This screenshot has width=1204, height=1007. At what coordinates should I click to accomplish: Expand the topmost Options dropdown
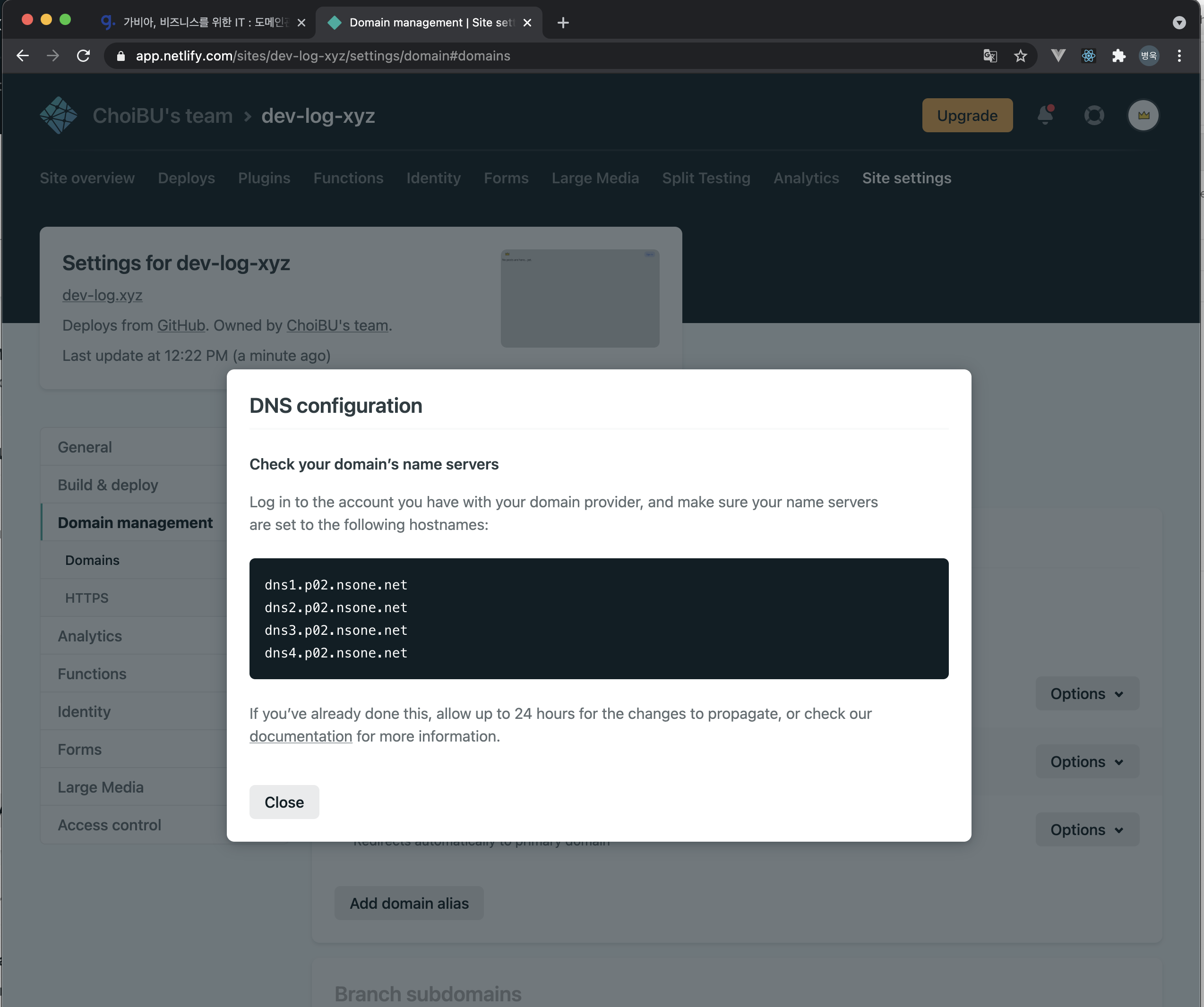[x=1086, y=693]
